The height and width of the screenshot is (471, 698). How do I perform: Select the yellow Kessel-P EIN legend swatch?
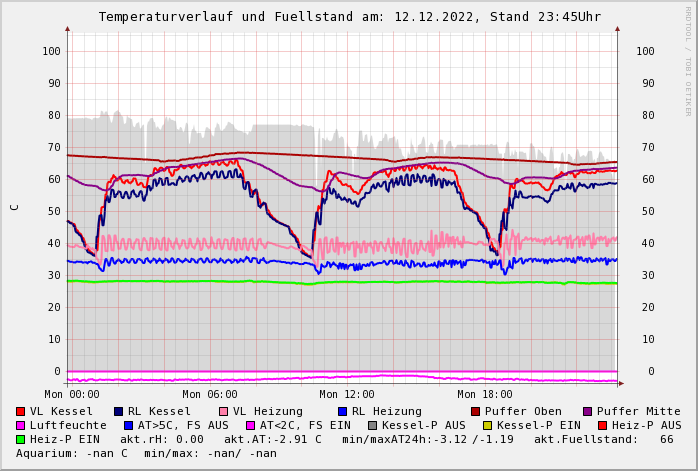(487, 426)
